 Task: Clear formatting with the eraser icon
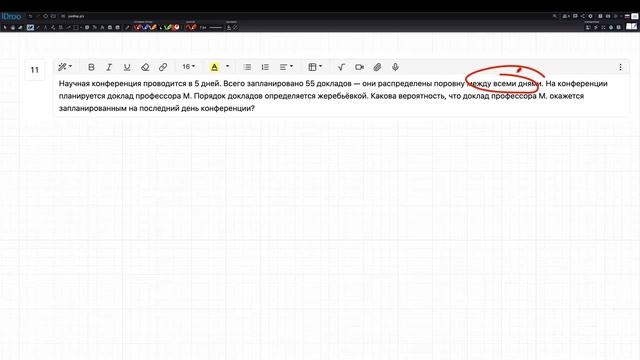(x=145, y=67)
